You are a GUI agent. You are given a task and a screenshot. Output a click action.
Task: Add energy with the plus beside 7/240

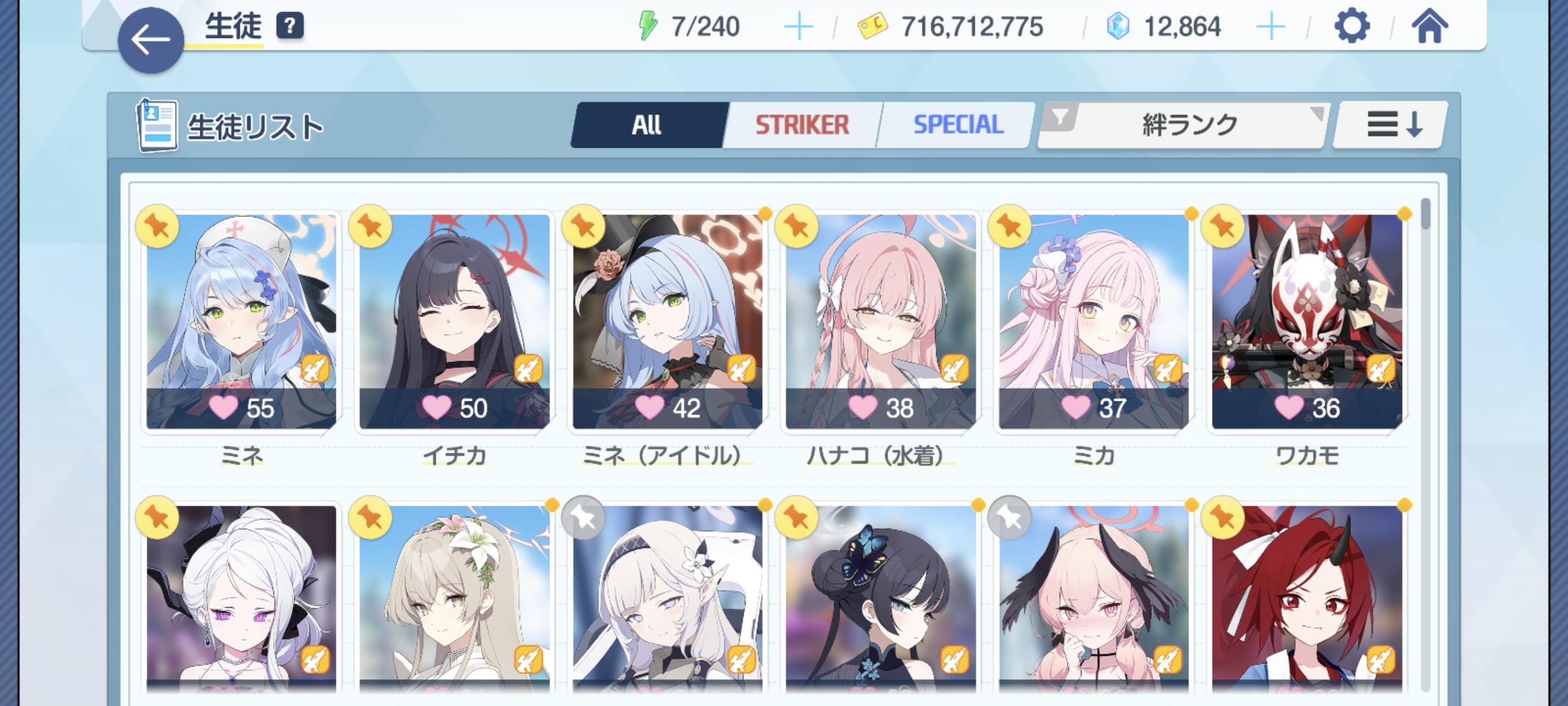point(798,27)
